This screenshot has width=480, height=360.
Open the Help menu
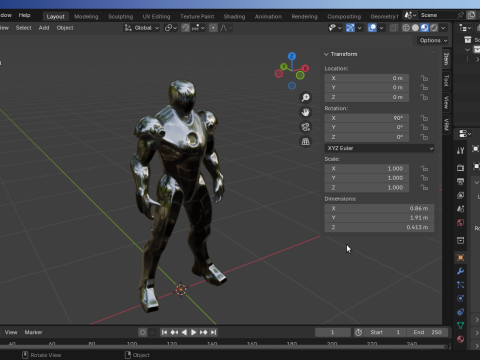tap(24, 15)
